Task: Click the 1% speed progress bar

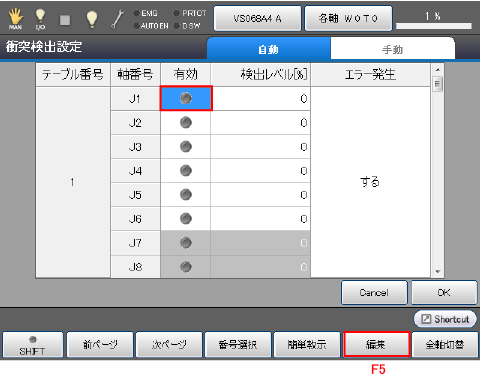Action: pos(434,26)
